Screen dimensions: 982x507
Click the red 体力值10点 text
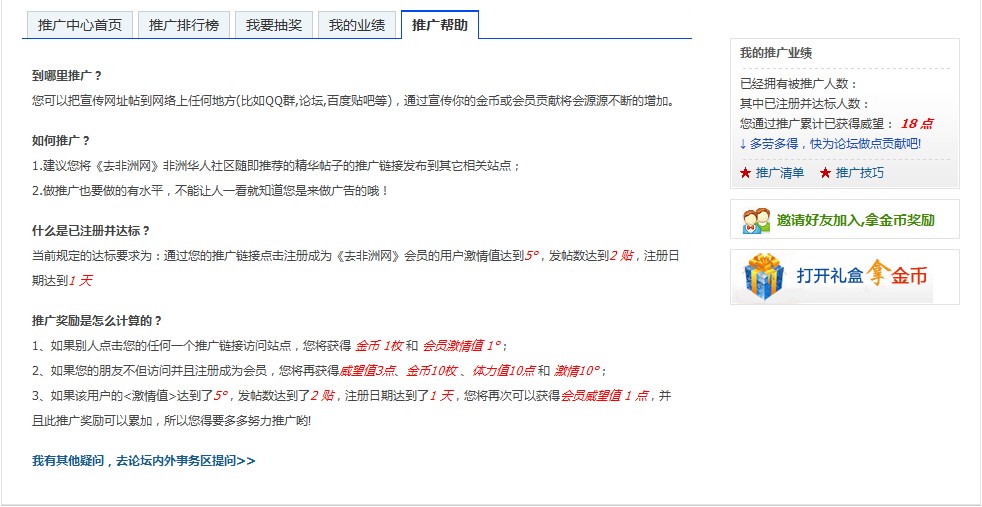504,371
